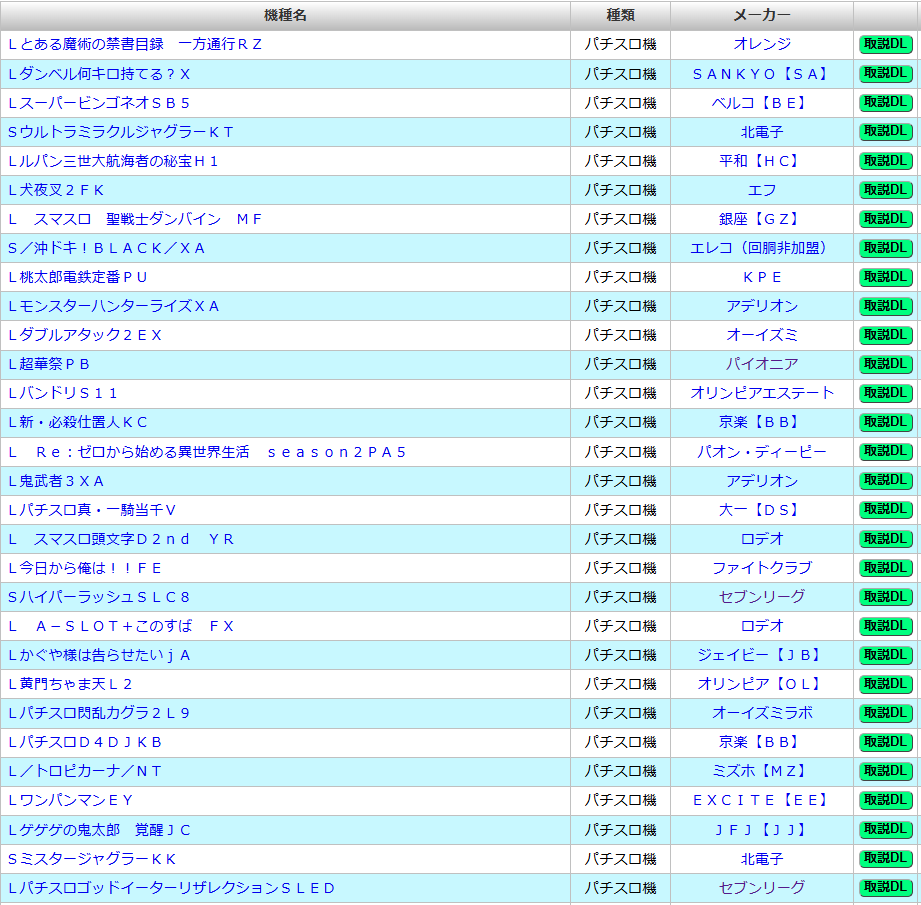Screen dimensions: 921x905
Task: Select the ＪＦＪ【ＪＪ】 maker link
Action: pyautogui.click(x=762, y=830)
